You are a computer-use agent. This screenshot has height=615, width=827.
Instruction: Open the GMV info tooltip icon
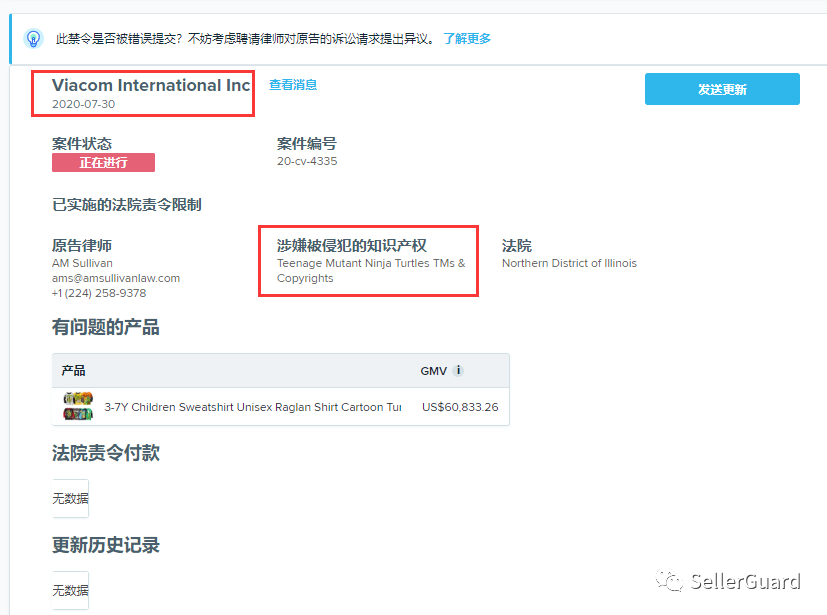(x=458, y=370)
